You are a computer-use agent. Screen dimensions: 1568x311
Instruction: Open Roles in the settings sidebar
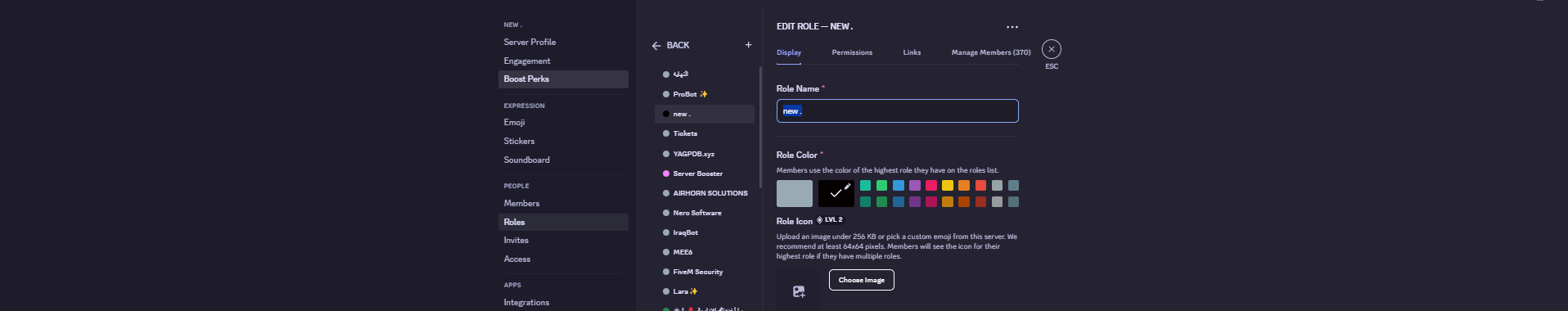tap(563, 222)
